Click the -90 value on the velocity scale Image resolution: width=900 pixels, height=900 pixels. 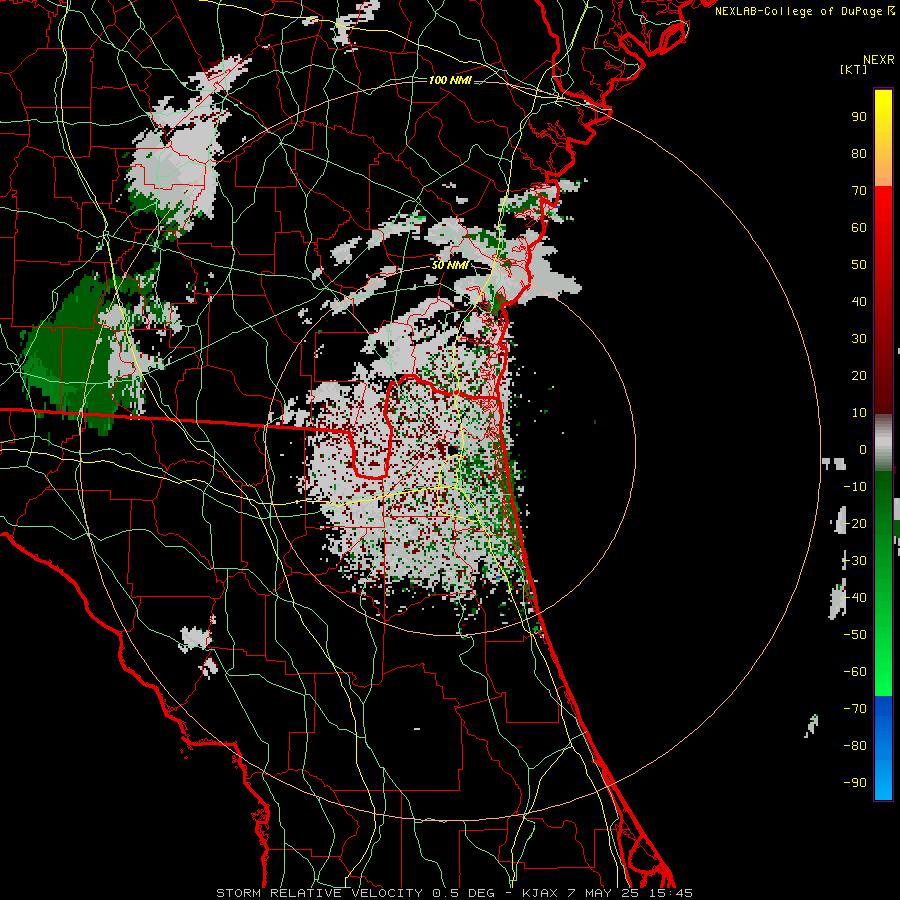pos(855,783)
